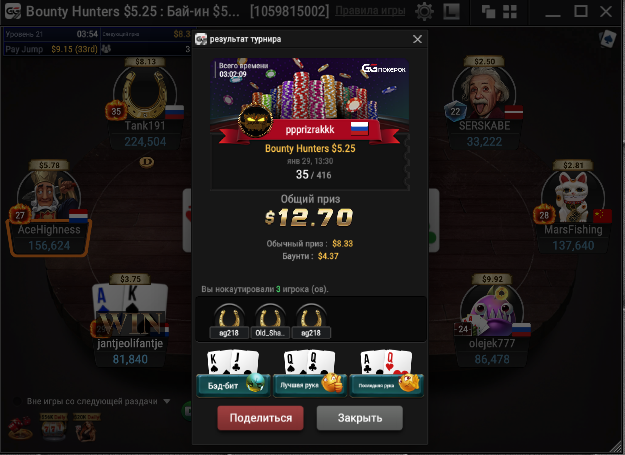Open the table layout icon labeled L

tap(451, 11)
